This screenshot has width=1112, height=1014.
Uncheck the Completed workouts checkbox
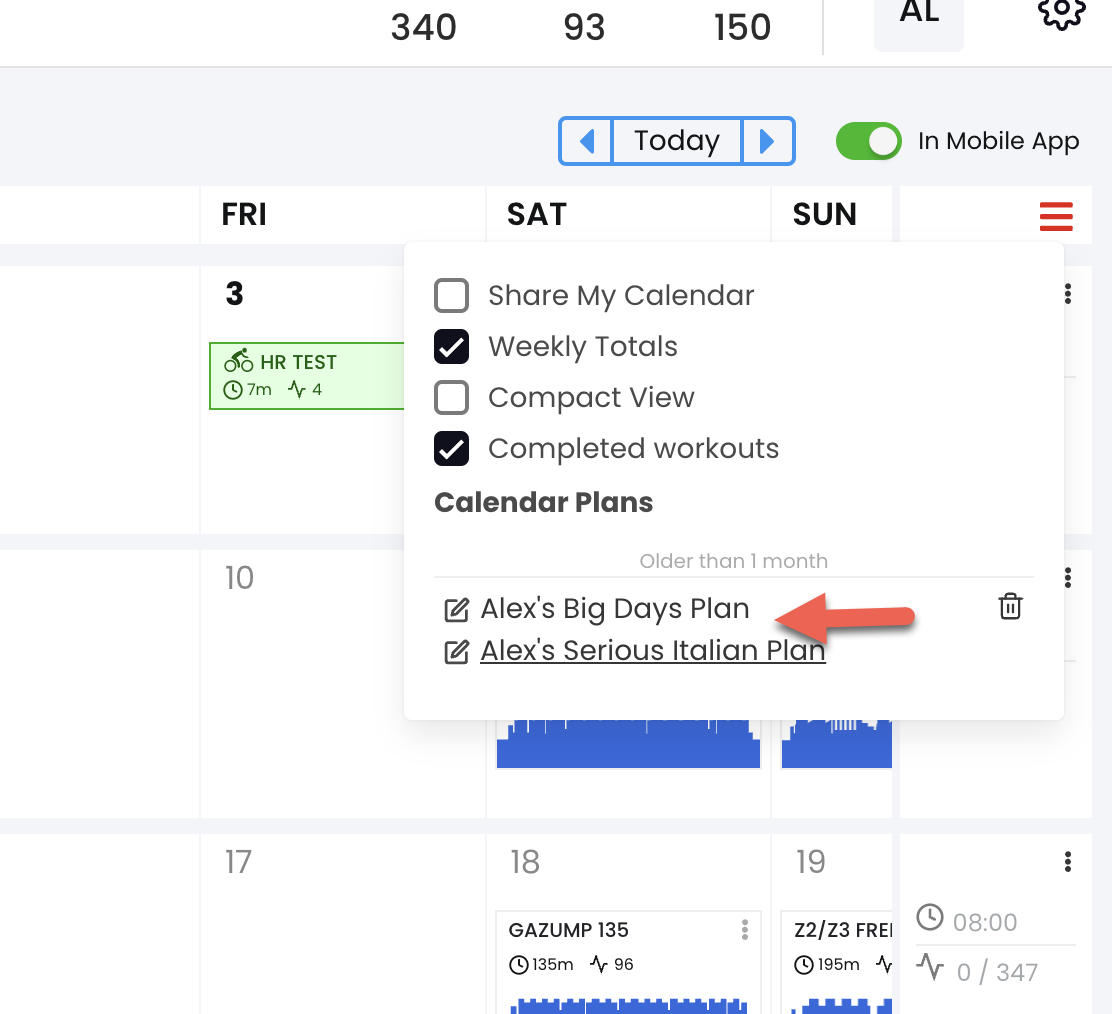[x=451, y=449]
